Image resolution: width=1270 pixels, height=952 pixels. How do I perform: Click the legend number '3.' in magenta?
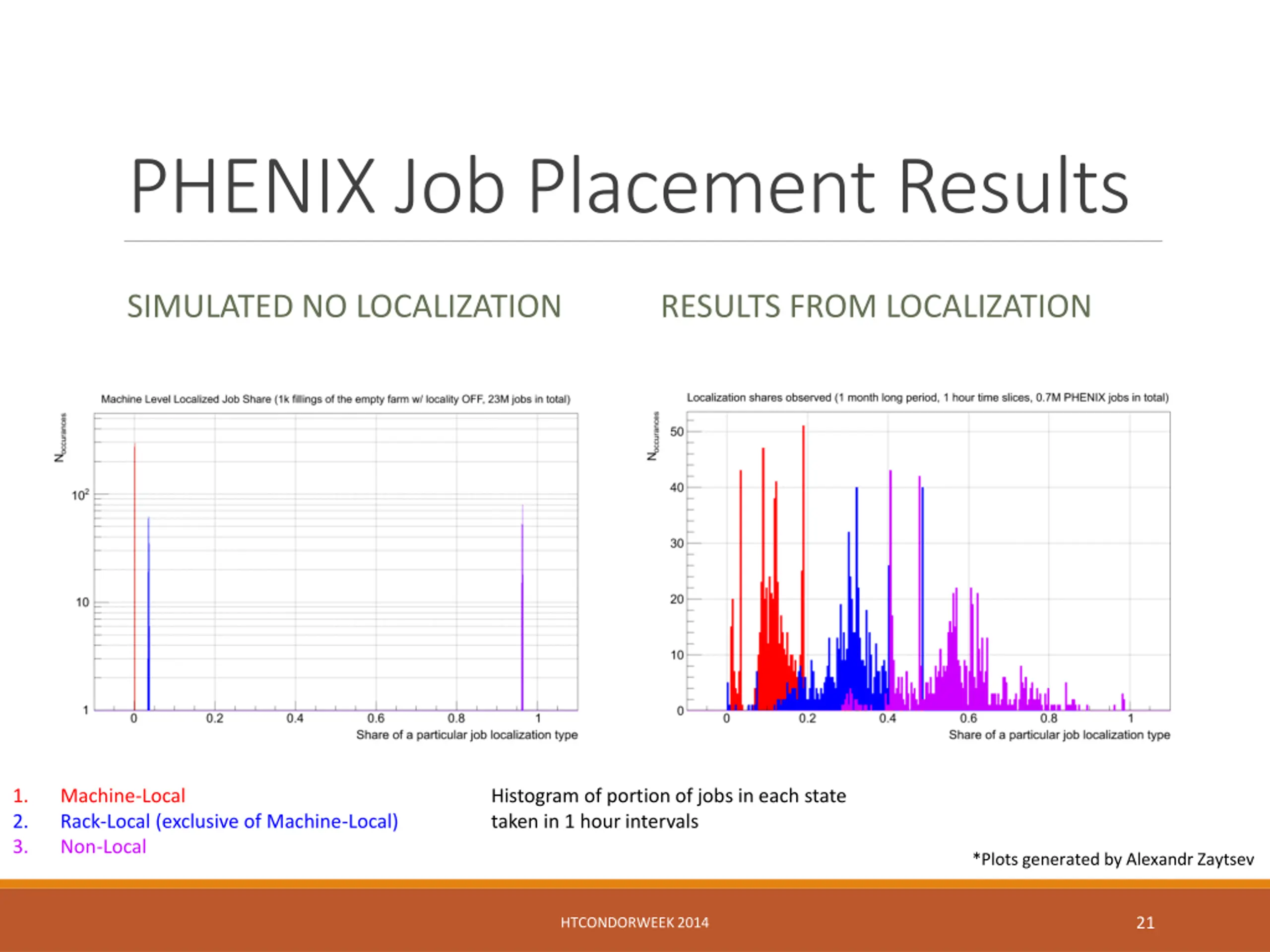(21, 846)
